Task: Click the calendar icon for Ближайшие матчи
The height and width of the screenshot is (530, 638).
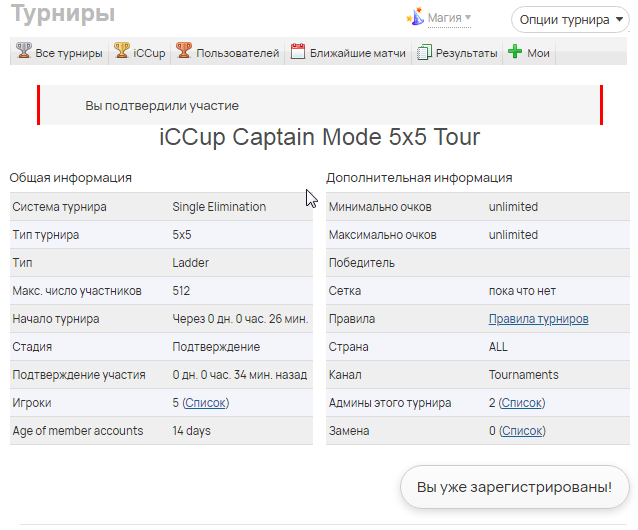Action: tap(298, 52)
